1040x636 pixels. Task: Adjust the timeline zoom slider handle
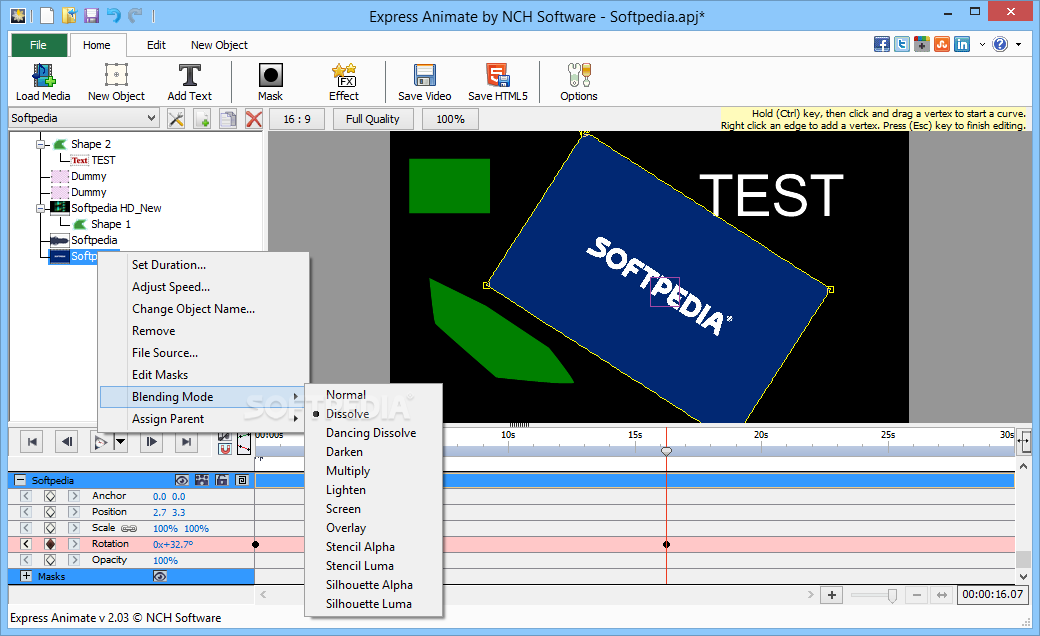coord(892,596)
